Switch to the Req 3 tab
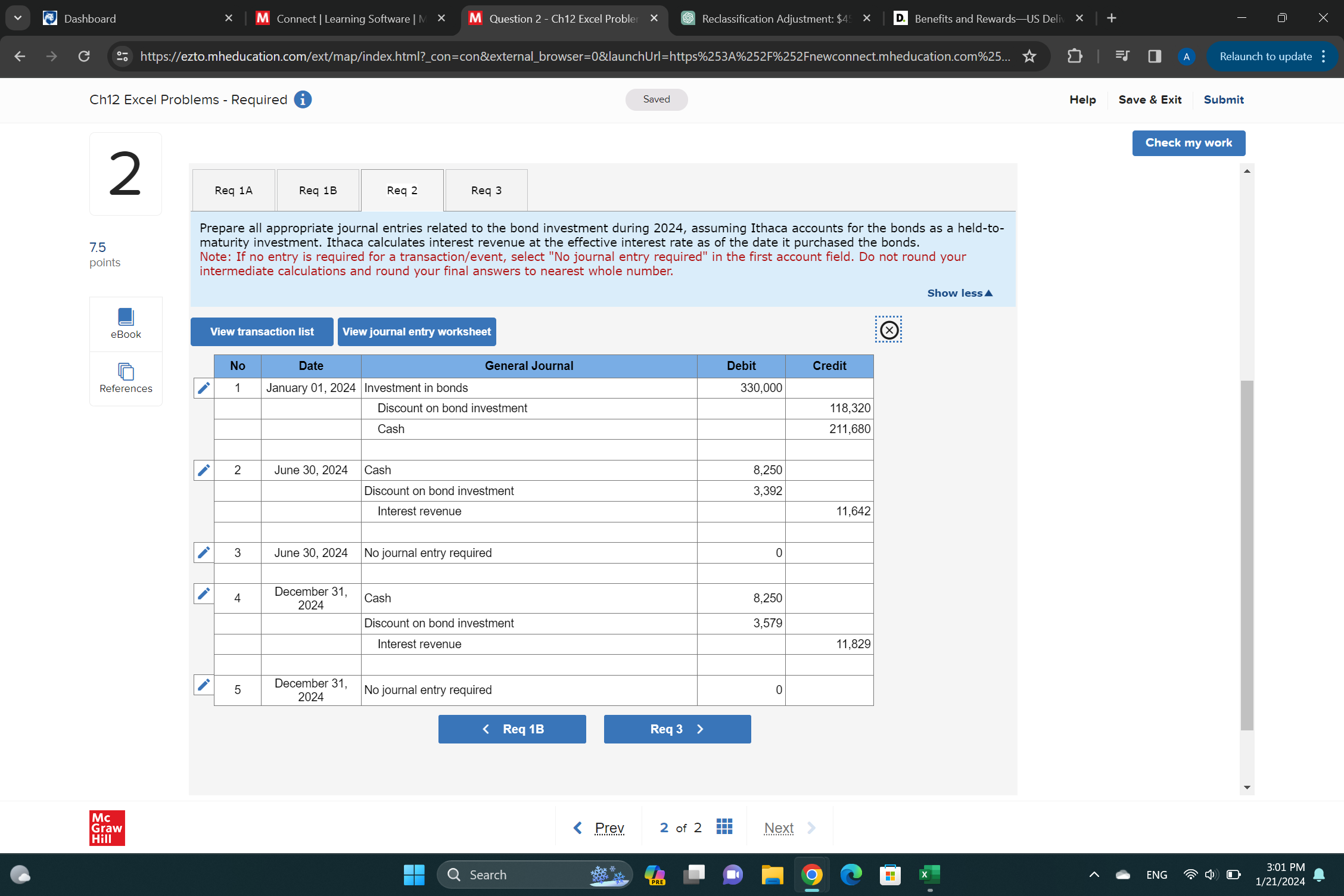This screenshot has width=1344, height=896. [x=486, y=189]
